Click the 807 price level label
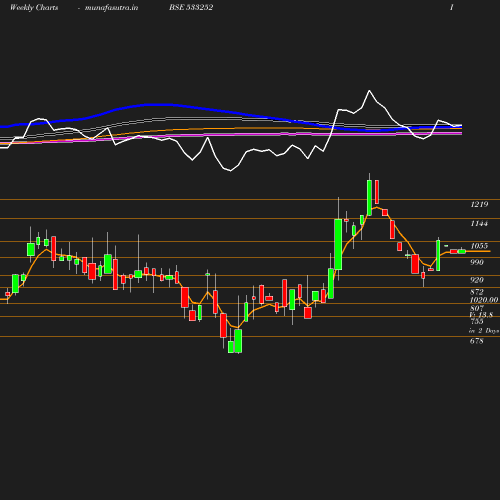Viewport: 500px width, 500px height. 477,308
